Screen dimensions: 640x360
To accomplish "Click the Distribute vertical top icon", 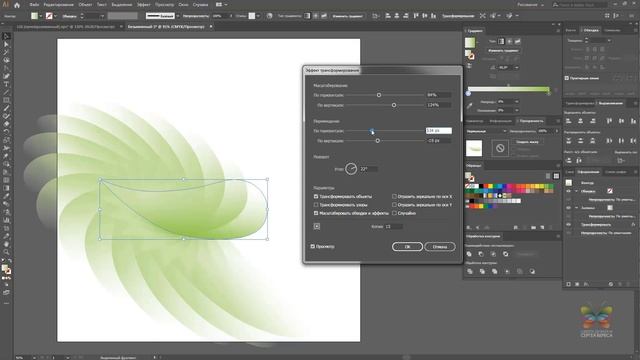I will point(568,141).
